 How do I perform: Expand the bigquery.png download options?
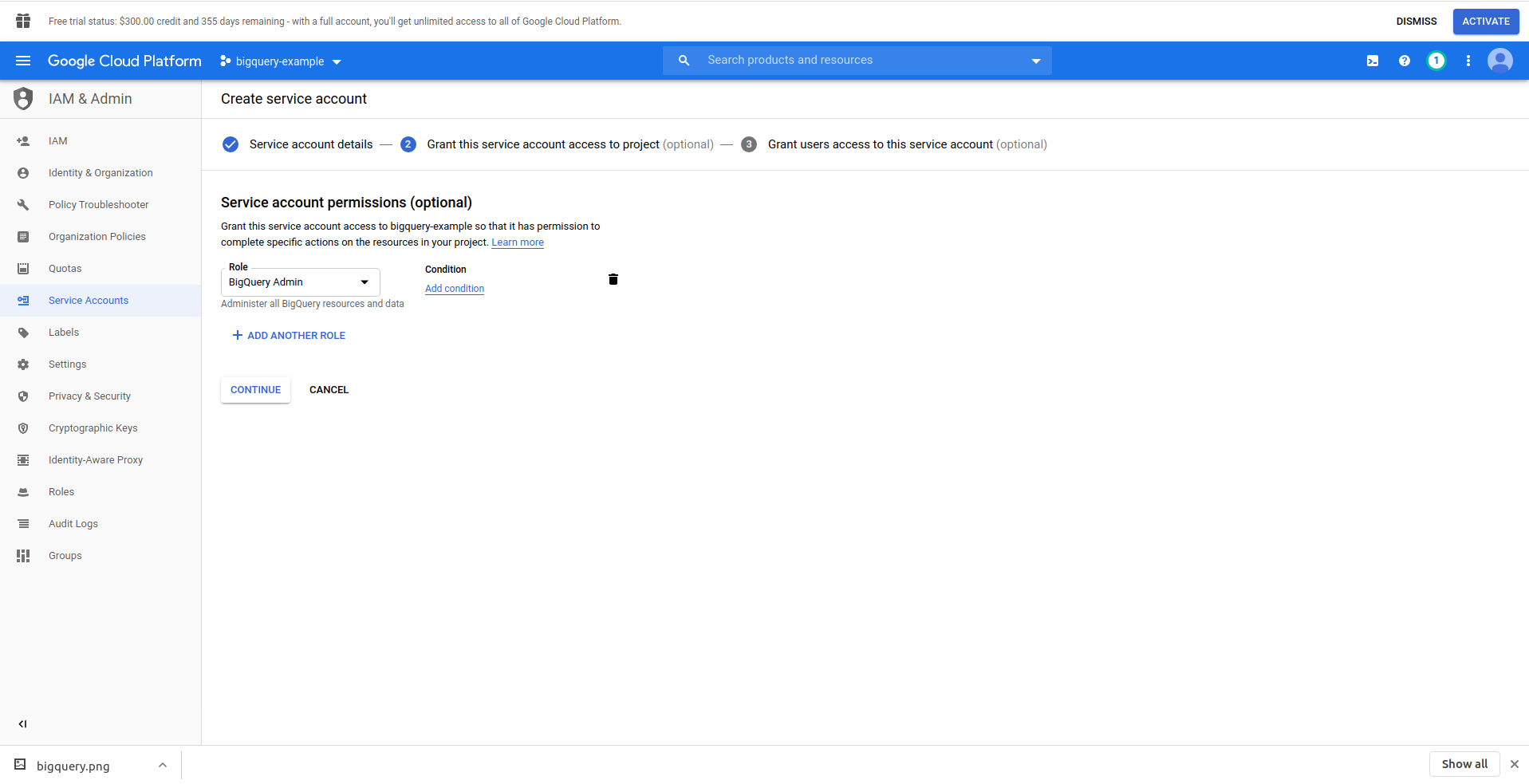[163, 766]
